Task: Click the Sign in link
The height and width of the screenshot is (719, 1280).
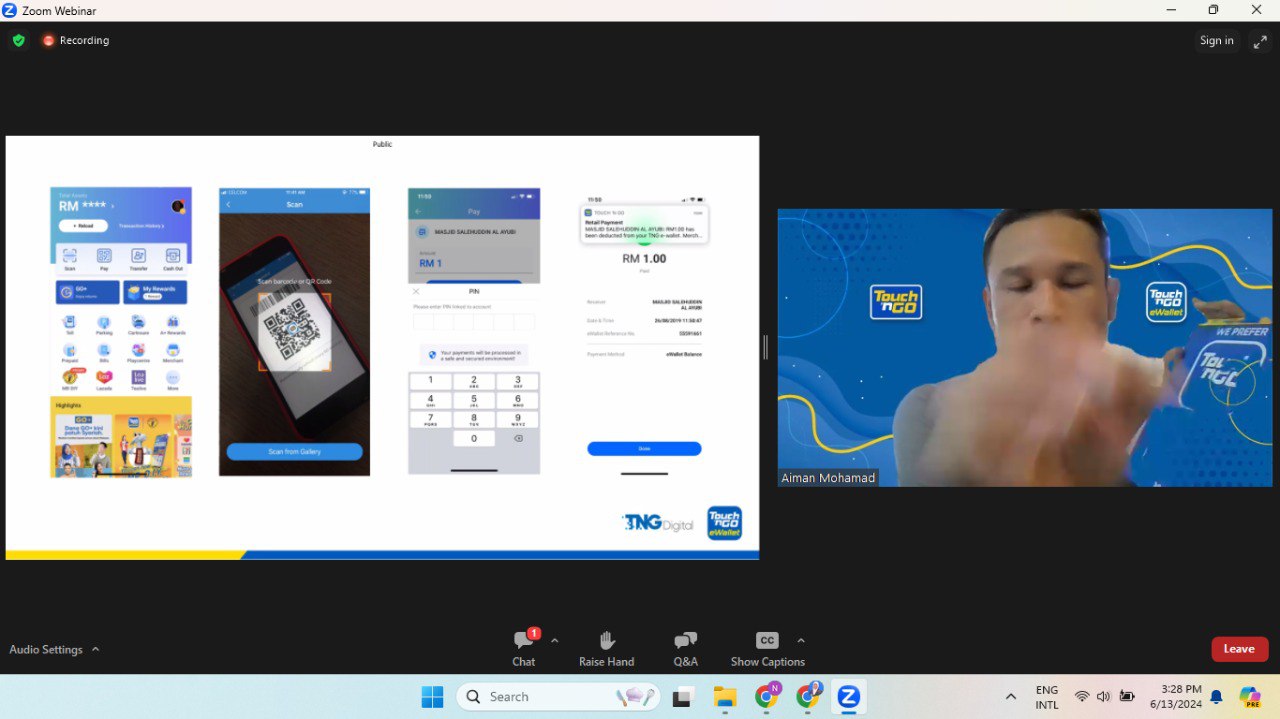Action: pos(1216,41)
